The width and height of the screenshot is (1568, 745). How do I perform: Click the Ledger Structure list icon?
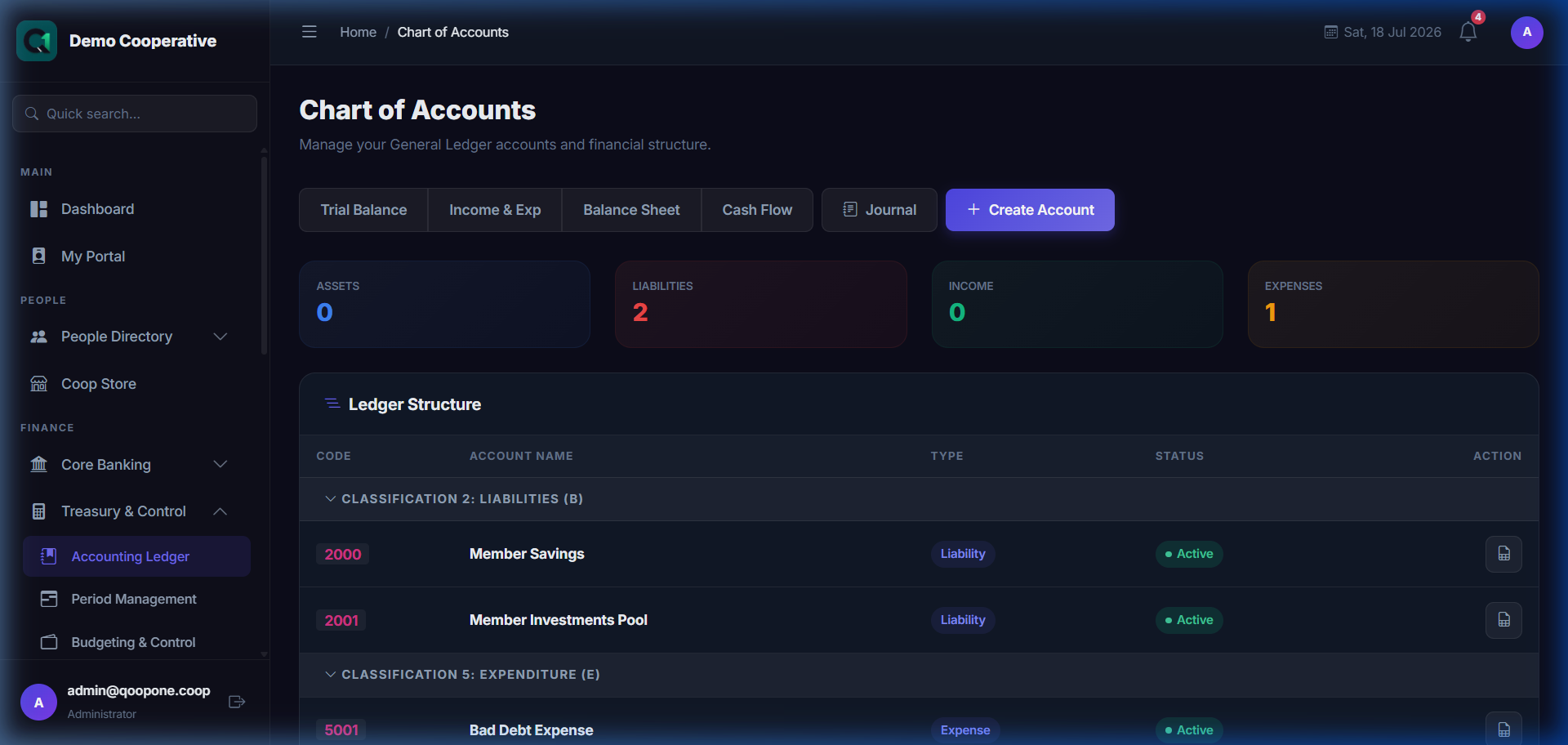pos(332,404)
